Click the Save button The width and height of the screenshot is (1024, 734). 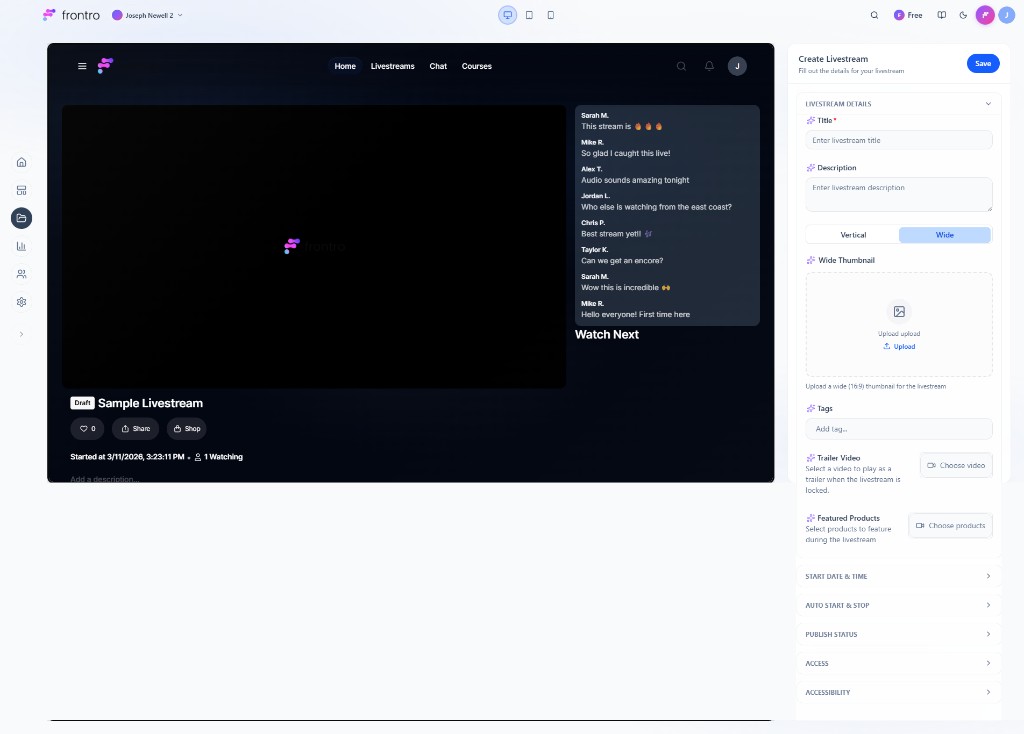pyautogui.click(x=982, y=64)
